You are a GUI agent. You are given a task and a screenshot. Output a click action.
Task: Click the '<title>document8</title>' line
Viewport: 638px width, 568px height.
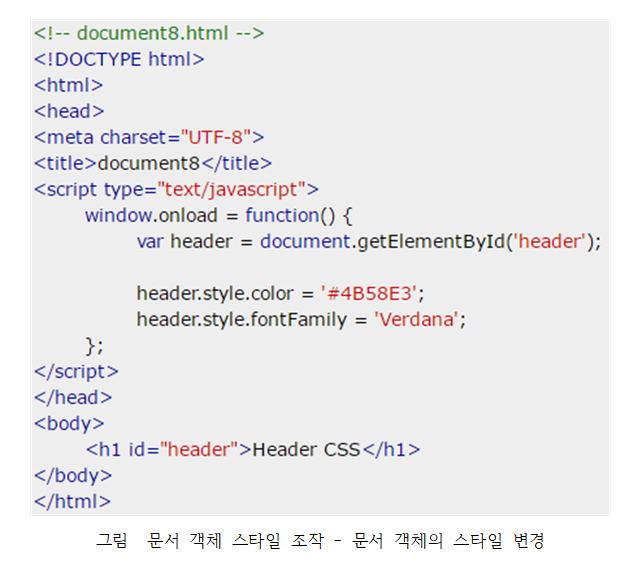click(153, 164)
